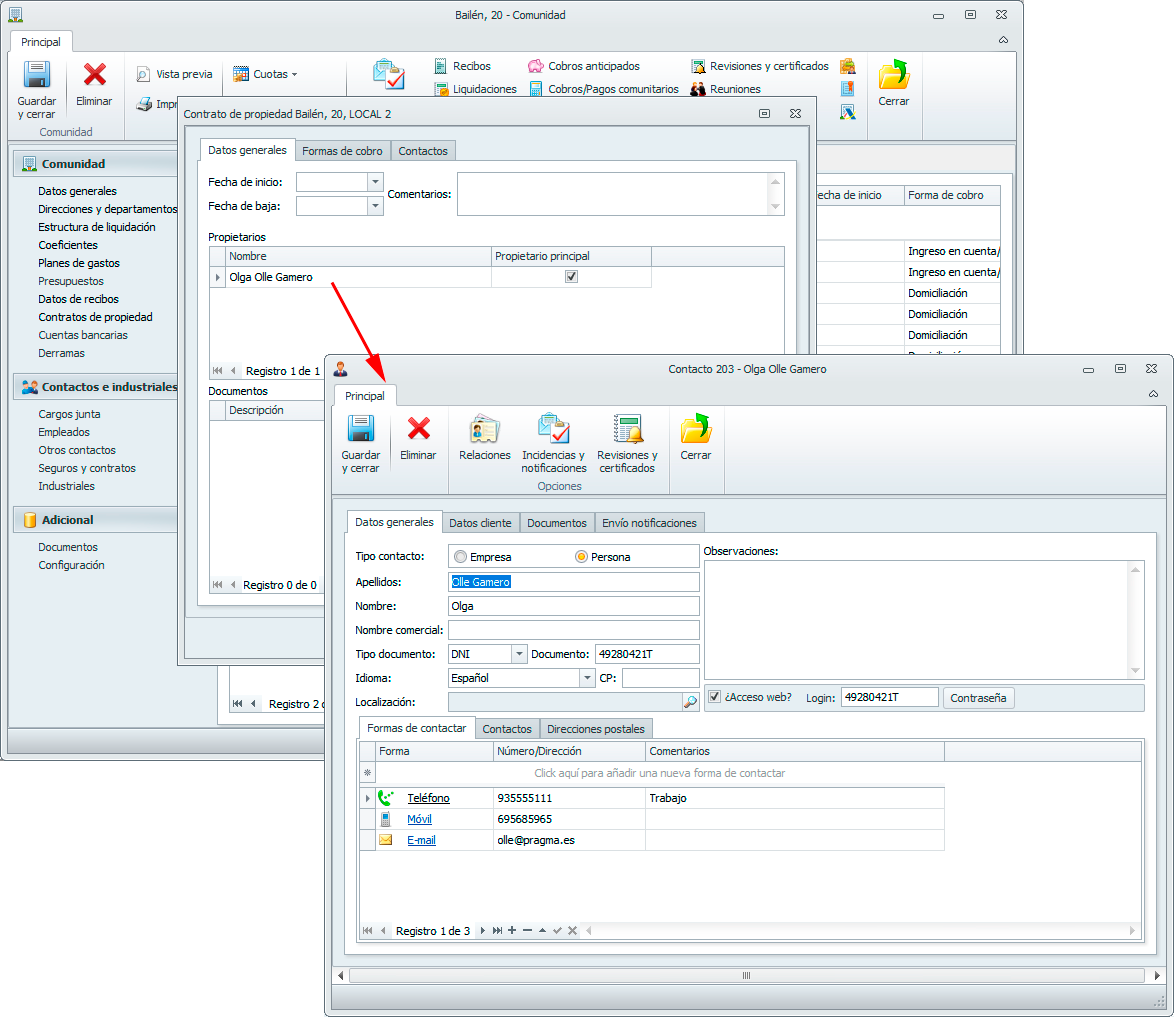The height and width of the screenshot is (1017, 1174).
Task: Collapse Contacto window ribbon chevron
Action: (x=1153, y=394)
